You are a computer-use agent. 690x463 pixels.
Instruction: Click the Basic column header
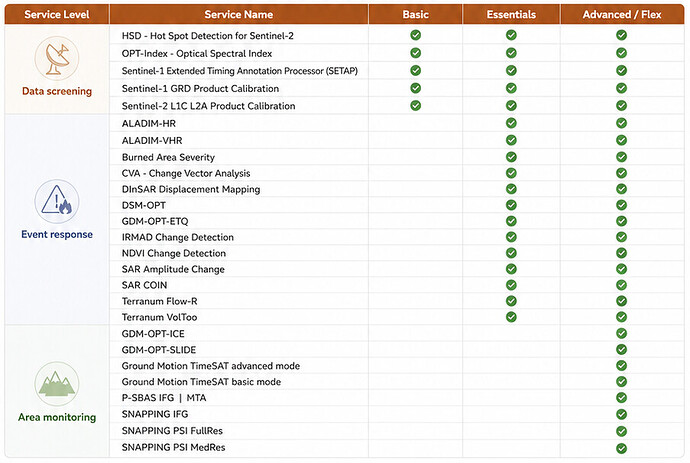coord(415,15)
